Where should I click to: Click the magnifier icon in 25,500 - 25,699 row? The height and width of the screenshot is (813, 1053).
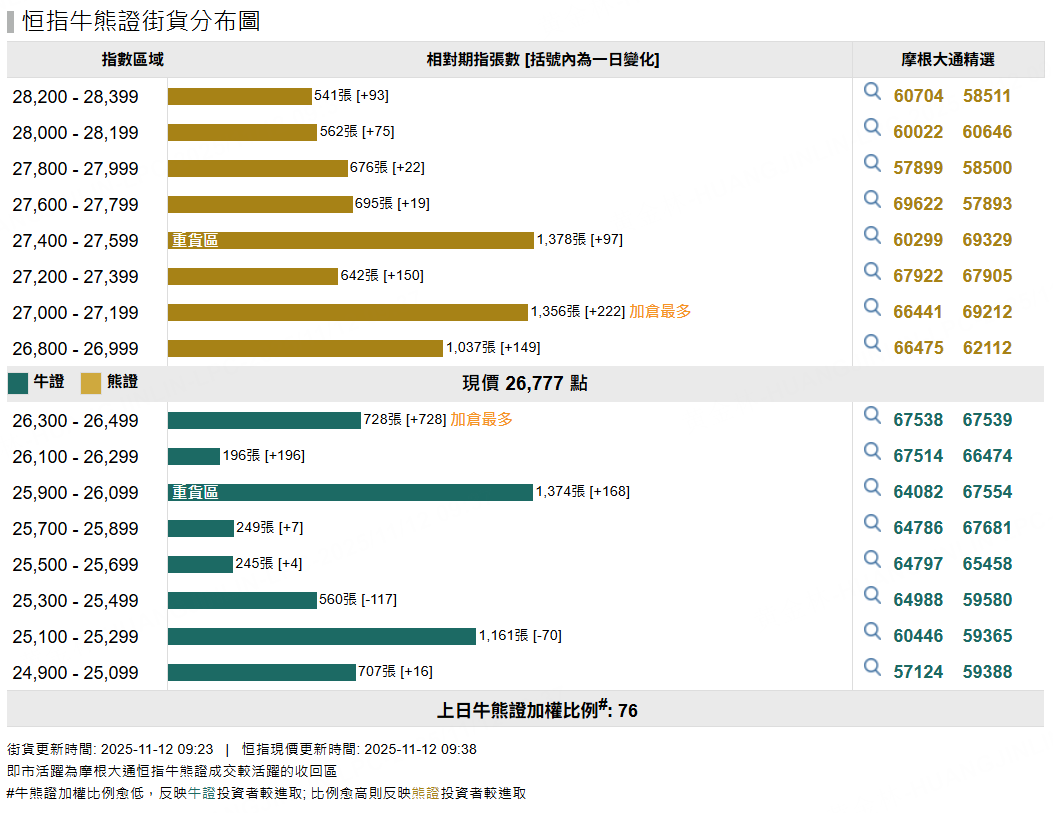point(872,559)
